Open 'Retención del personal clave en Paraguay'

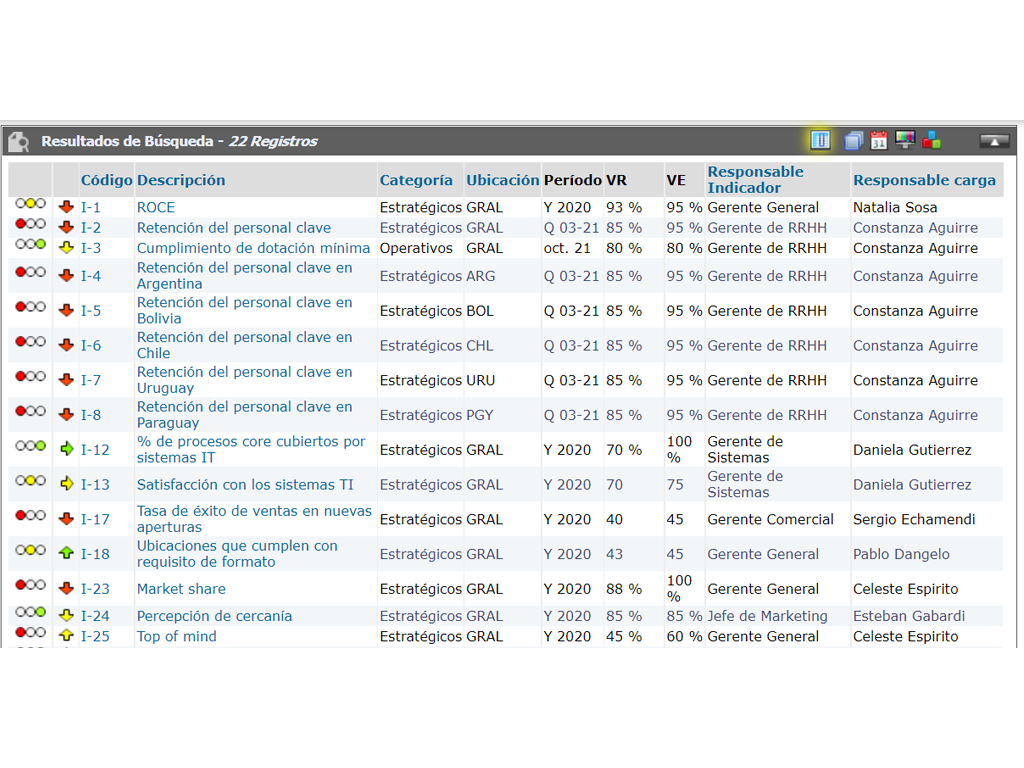point(244,414)
